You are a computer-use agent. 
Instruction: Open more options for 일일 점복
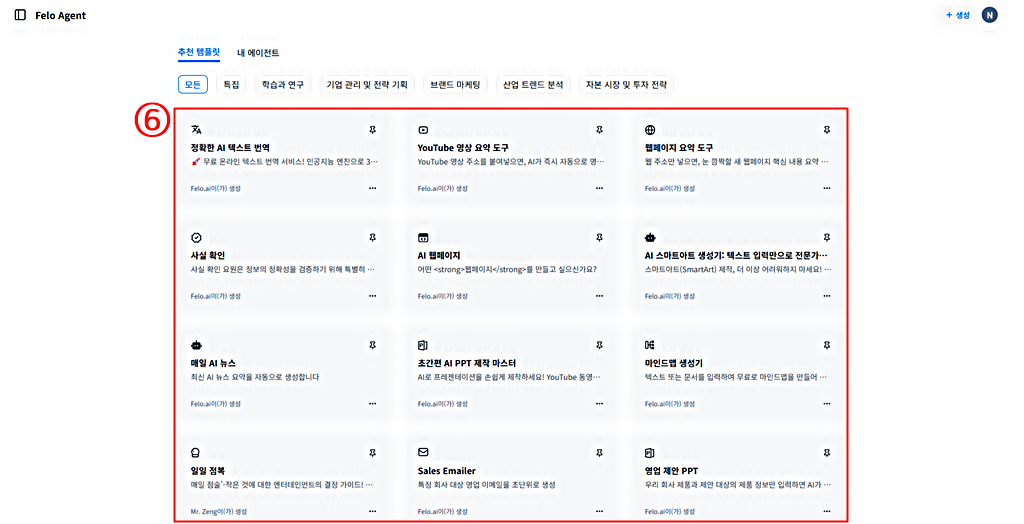[372, 512]
